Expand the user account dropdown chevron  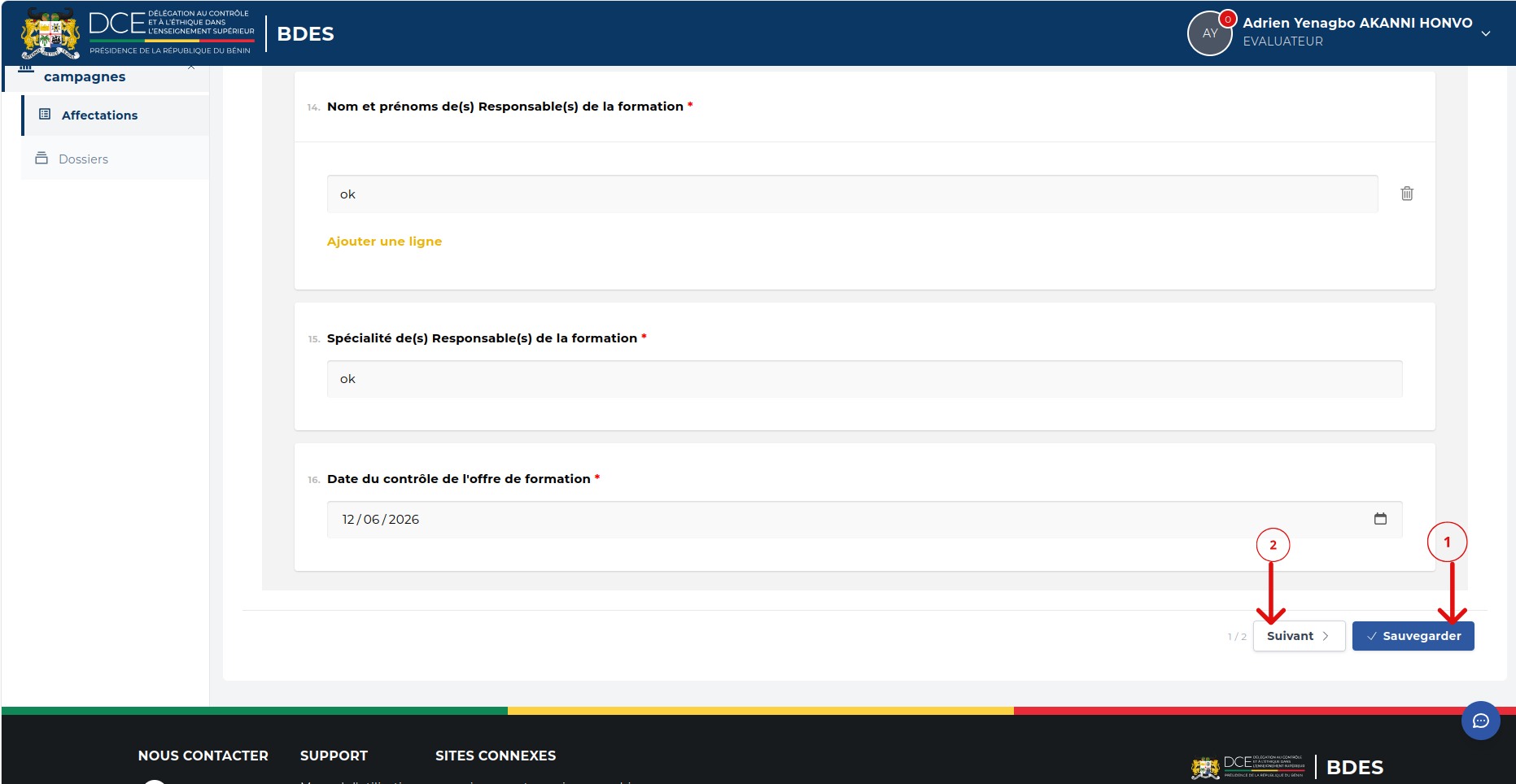[1486, 34]
